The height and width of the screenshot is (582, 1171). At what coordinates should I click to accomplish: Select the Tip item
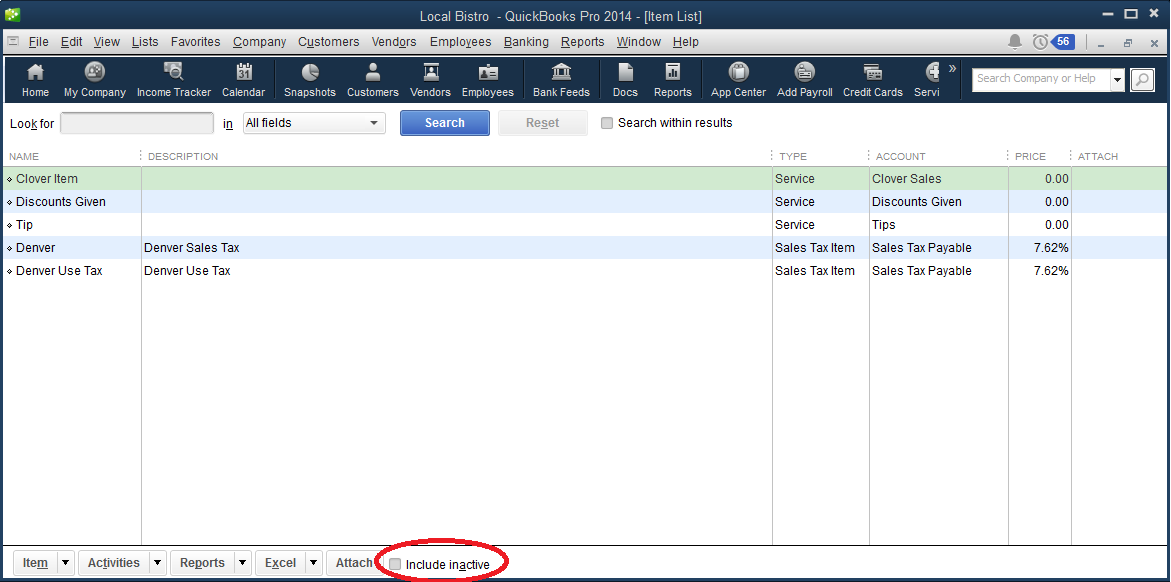pos(25,225)
